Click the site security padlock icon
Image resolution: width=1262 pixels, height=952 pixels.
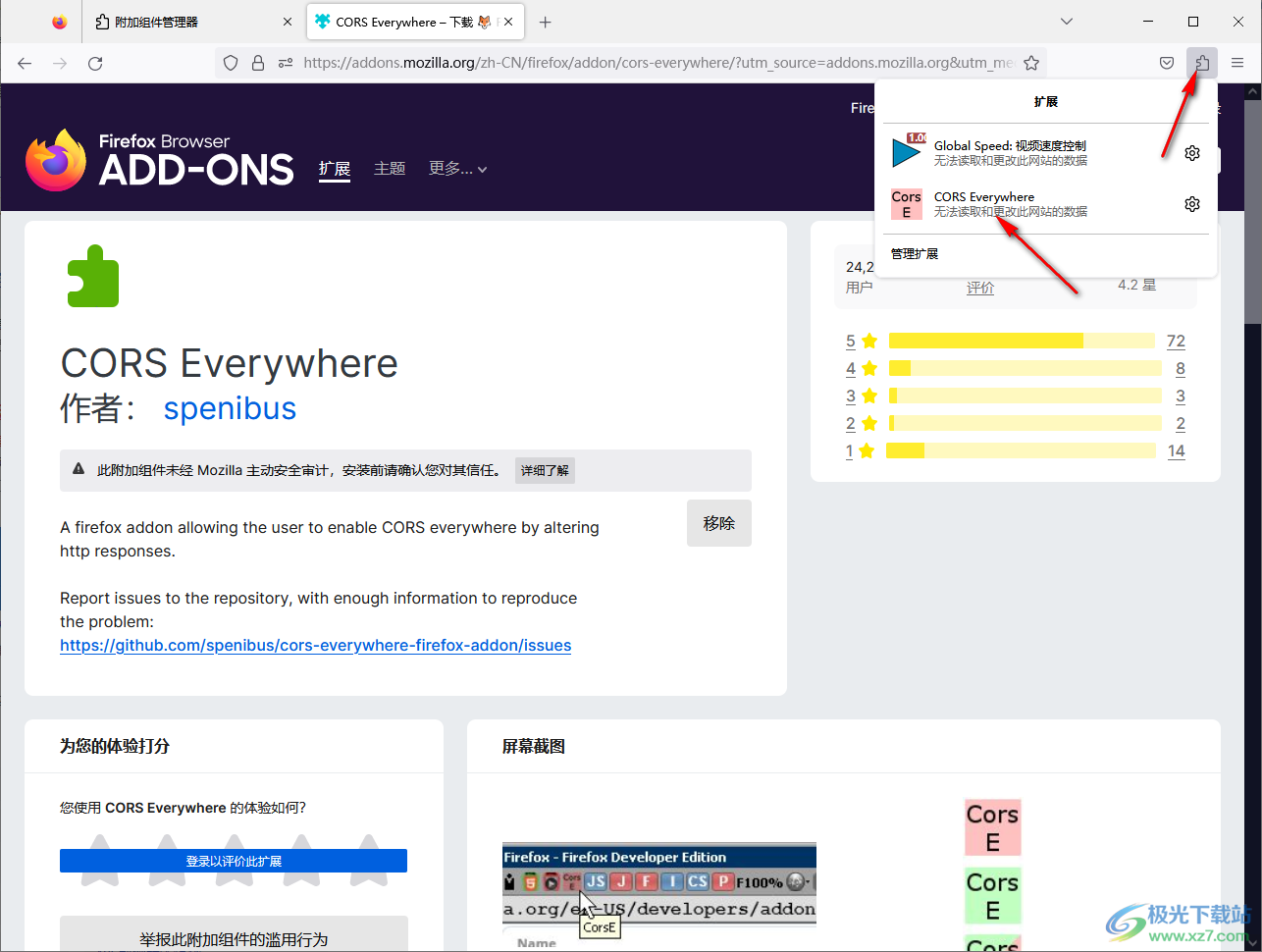coord(258,63)
